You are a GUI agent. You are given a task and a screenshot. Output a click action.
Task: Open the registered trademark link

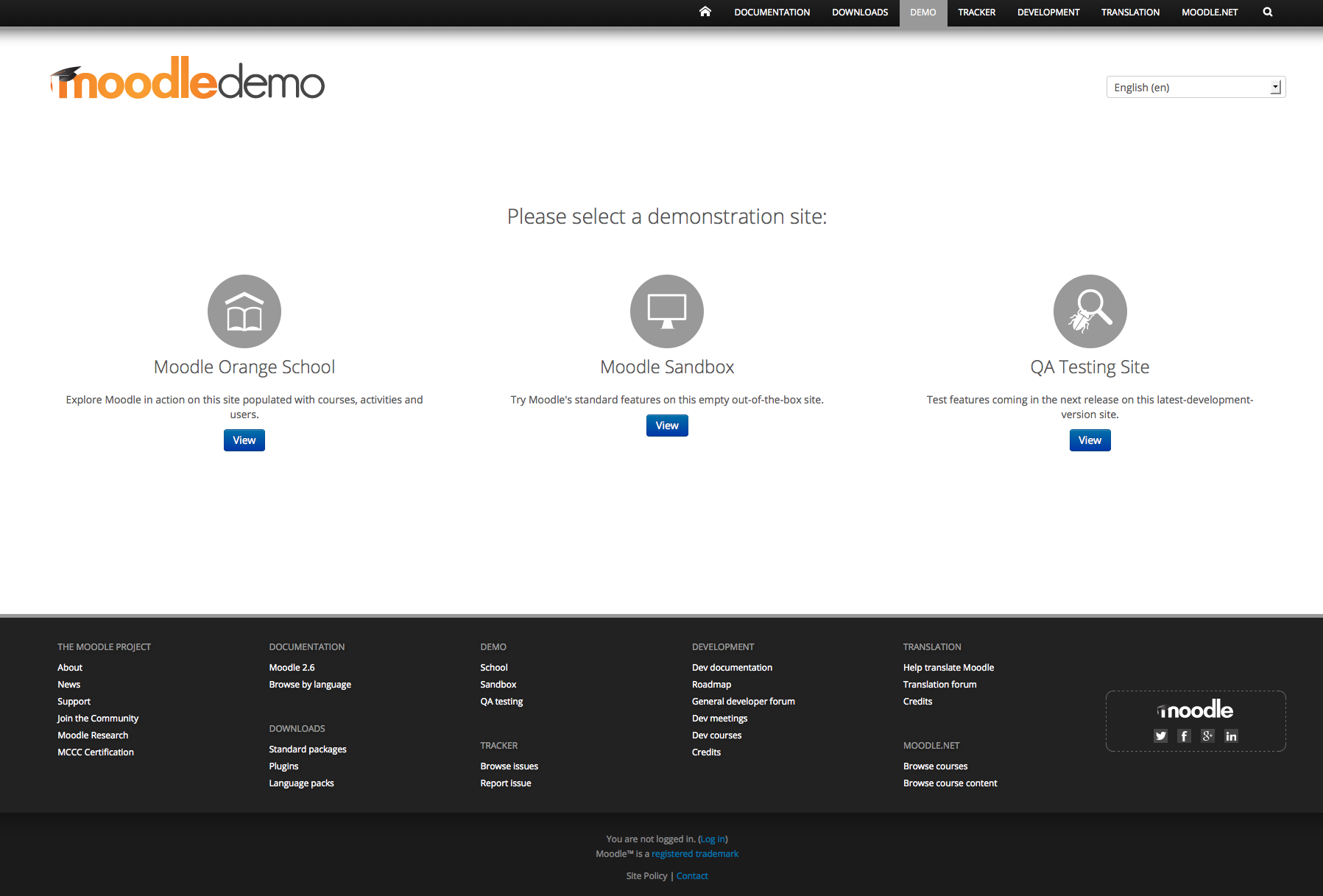(695, 854)
